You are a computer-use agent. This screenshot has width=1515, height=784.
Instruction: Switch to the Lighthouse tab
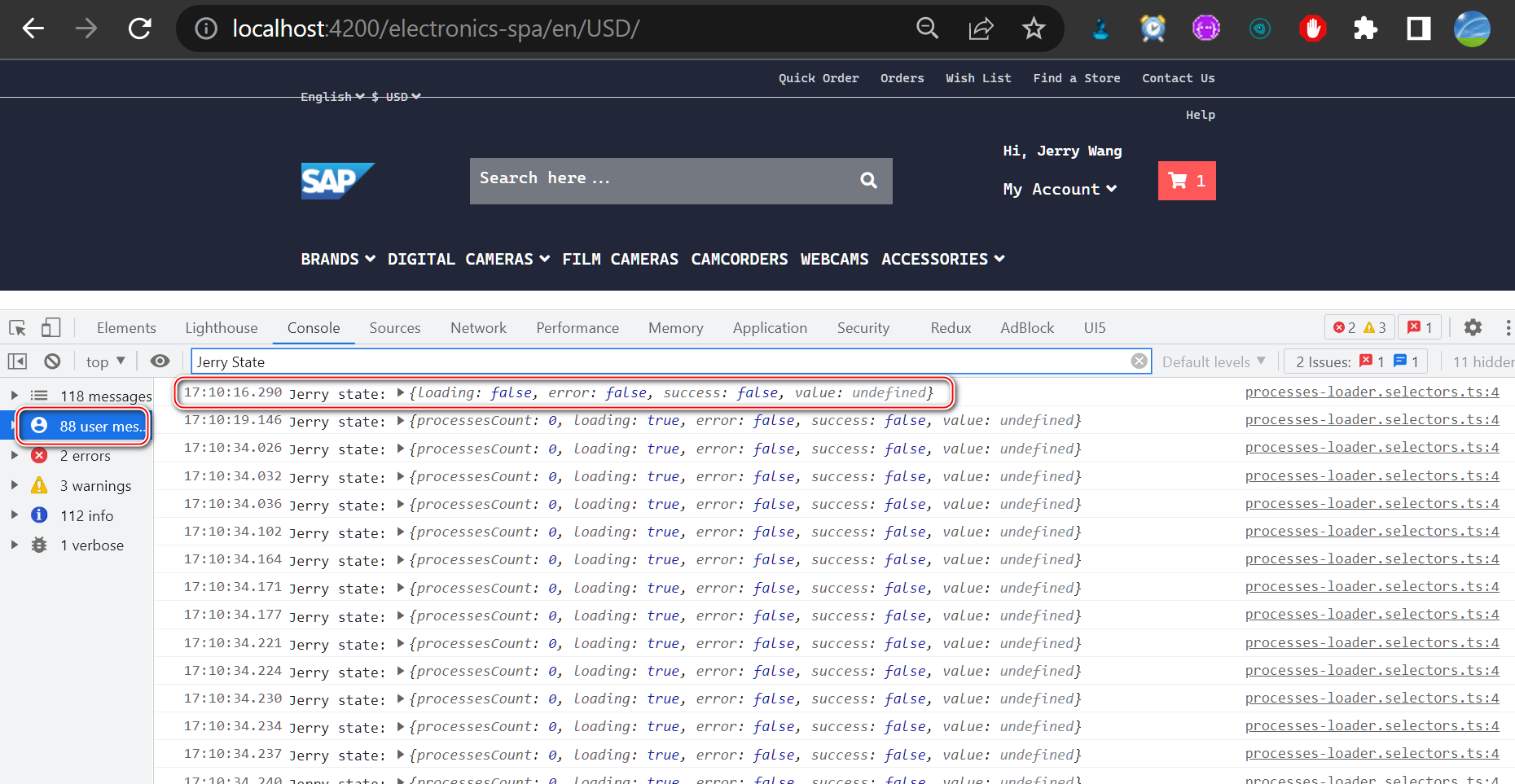coord(222,327)
